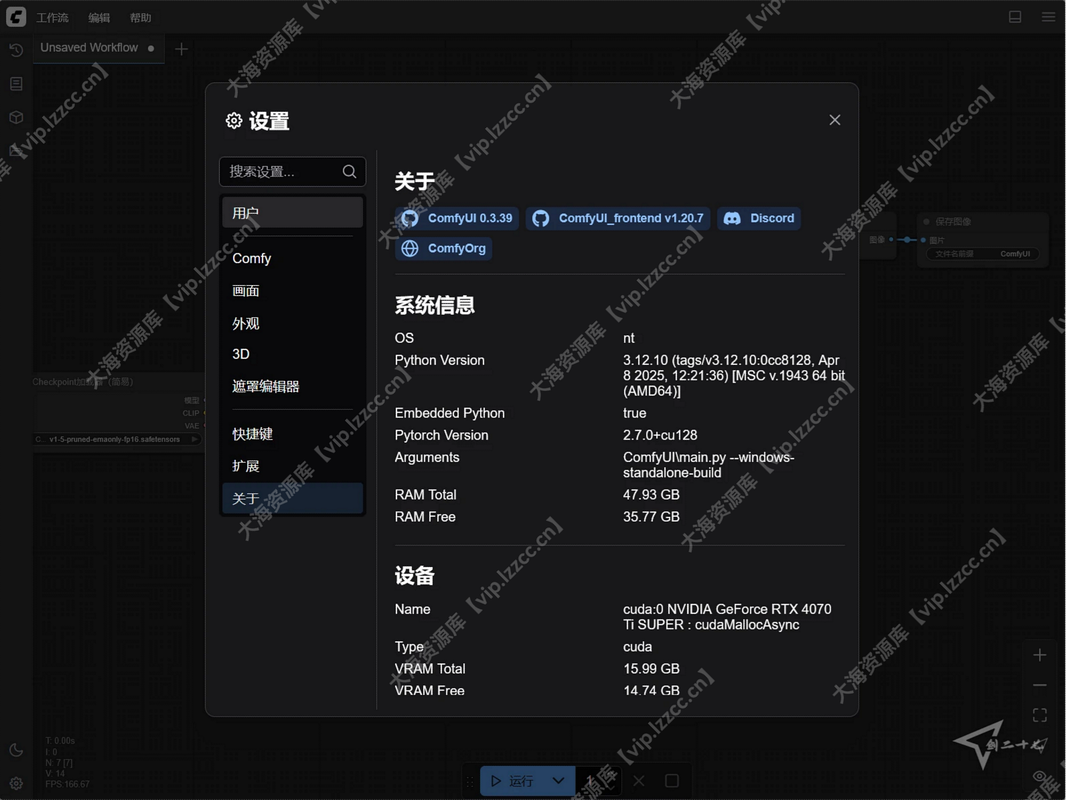Image resolution: width=1066 pixels, height=800 pixels.
Task: Click the 运行 run button
Action: [513, 781]
